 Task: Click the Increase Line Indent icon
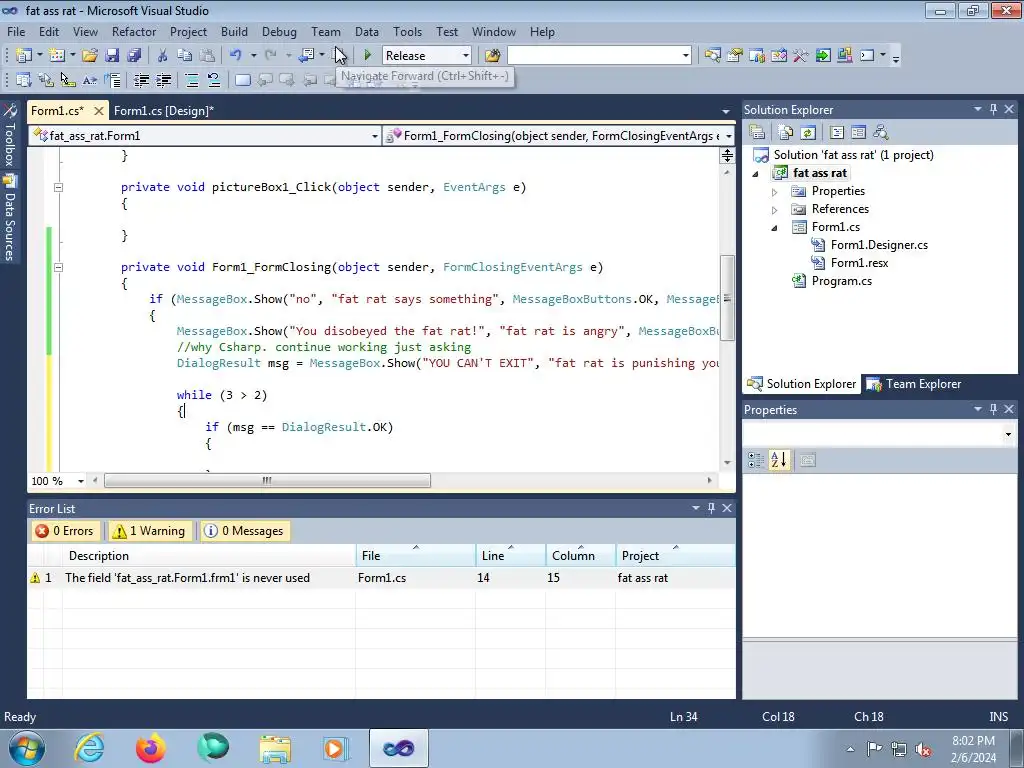[x=163, y=80]
